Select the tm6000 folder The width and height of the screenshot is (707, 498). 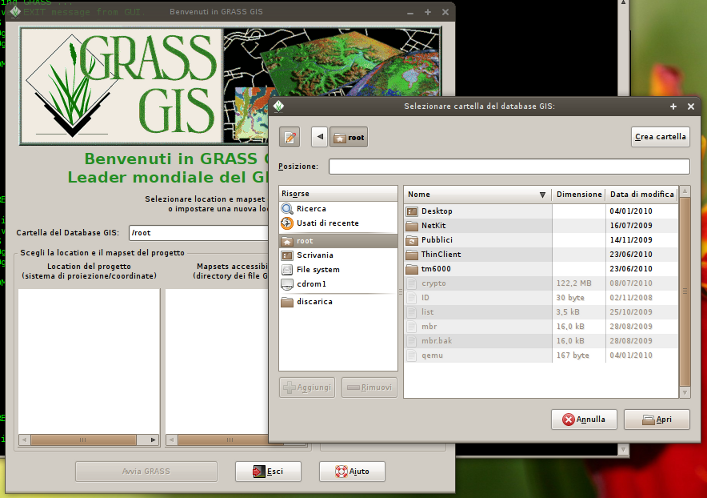[x=541, y=269]
